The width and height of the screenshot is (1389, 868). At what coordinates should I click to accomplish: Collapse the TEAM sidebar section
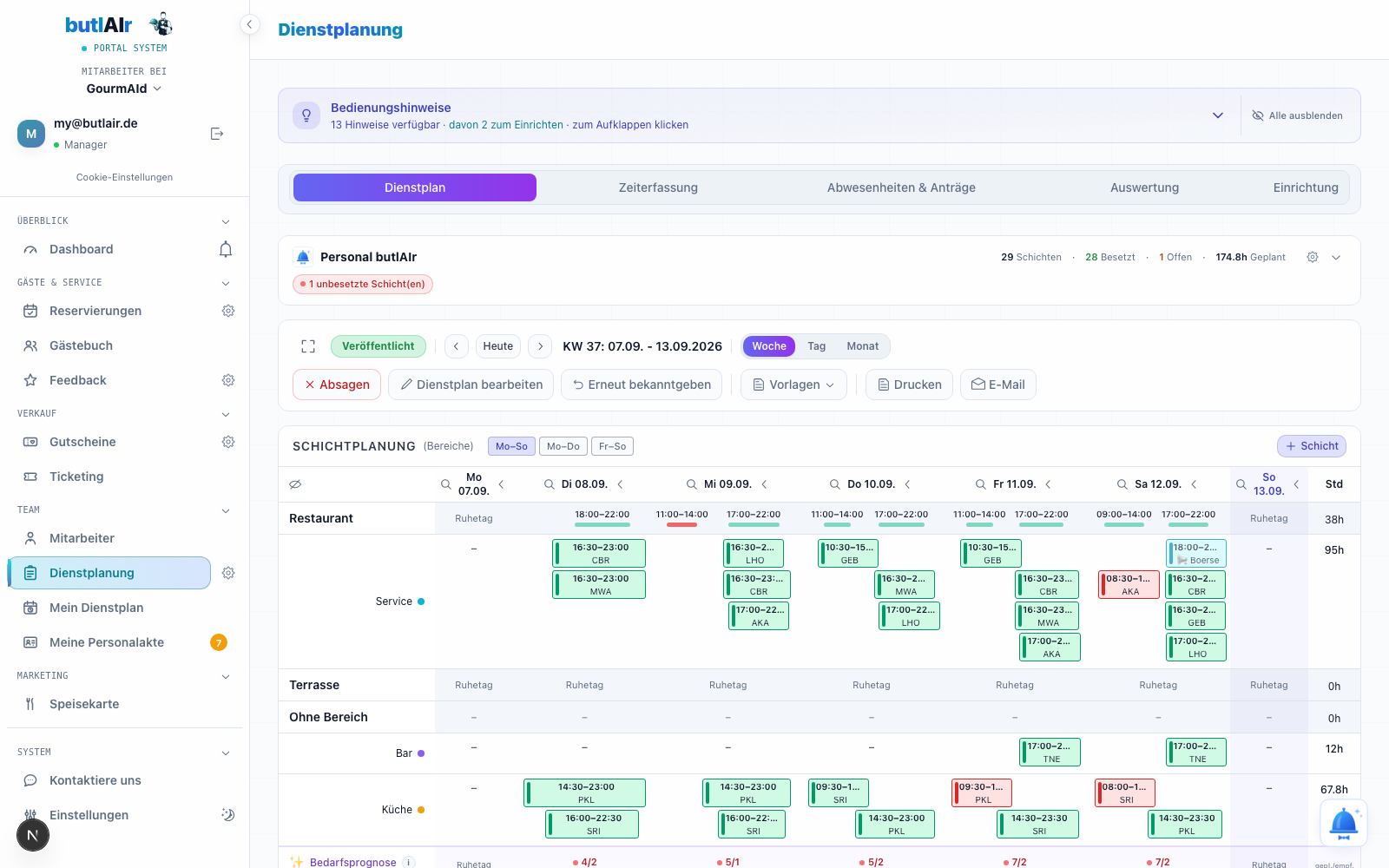226,510
